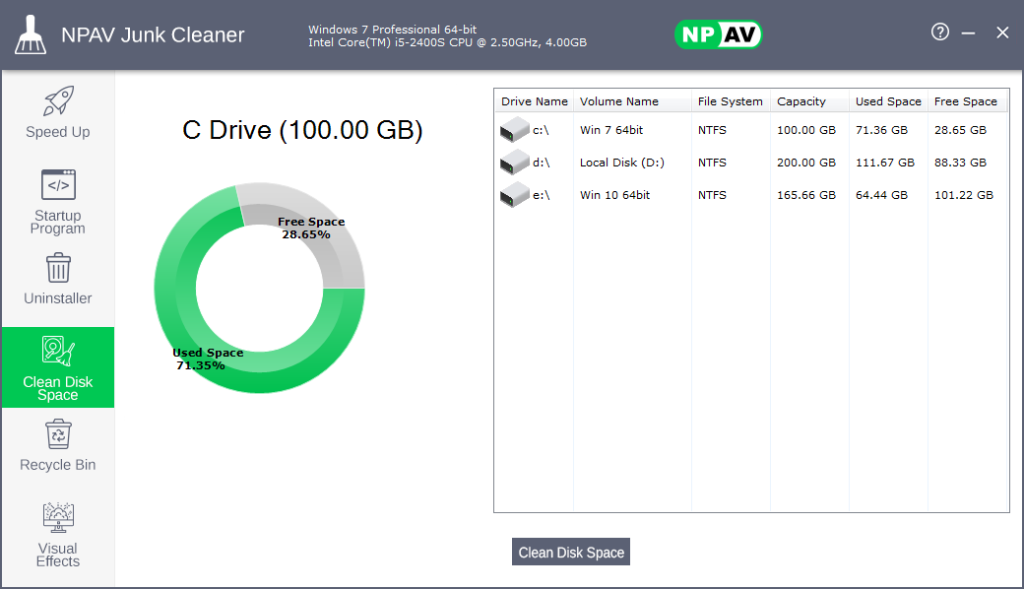Select the Clean Disk Space icon
This screenshot has width=1024, height=589.
tap(58, 351)
